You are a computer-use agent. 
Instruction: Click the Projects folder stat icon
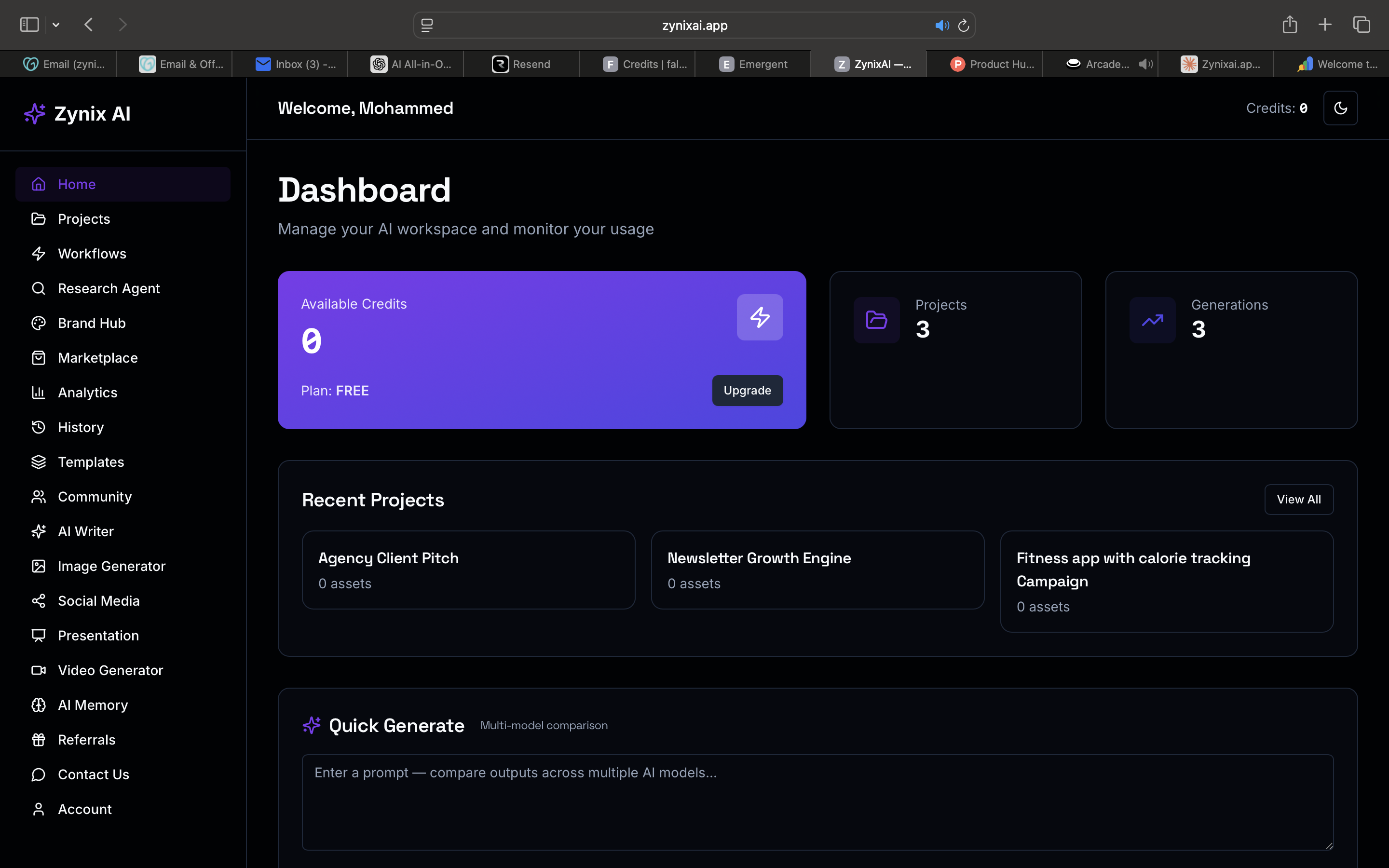coord(876,320)
